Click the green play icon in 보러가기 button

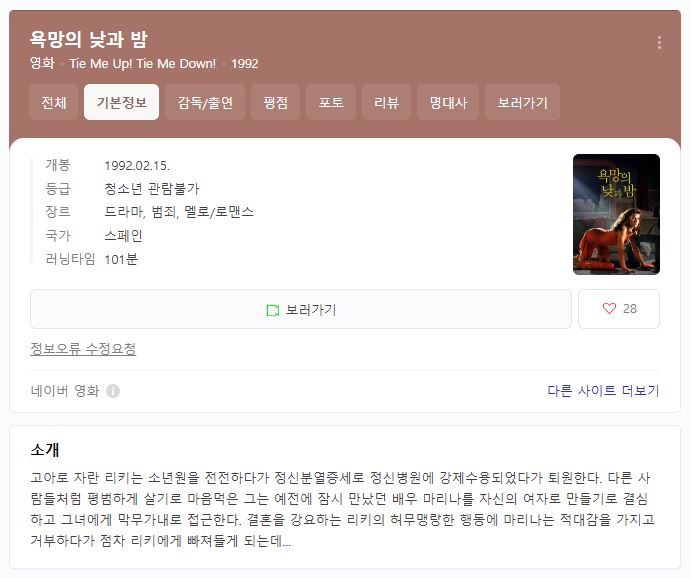coord(272,310)
